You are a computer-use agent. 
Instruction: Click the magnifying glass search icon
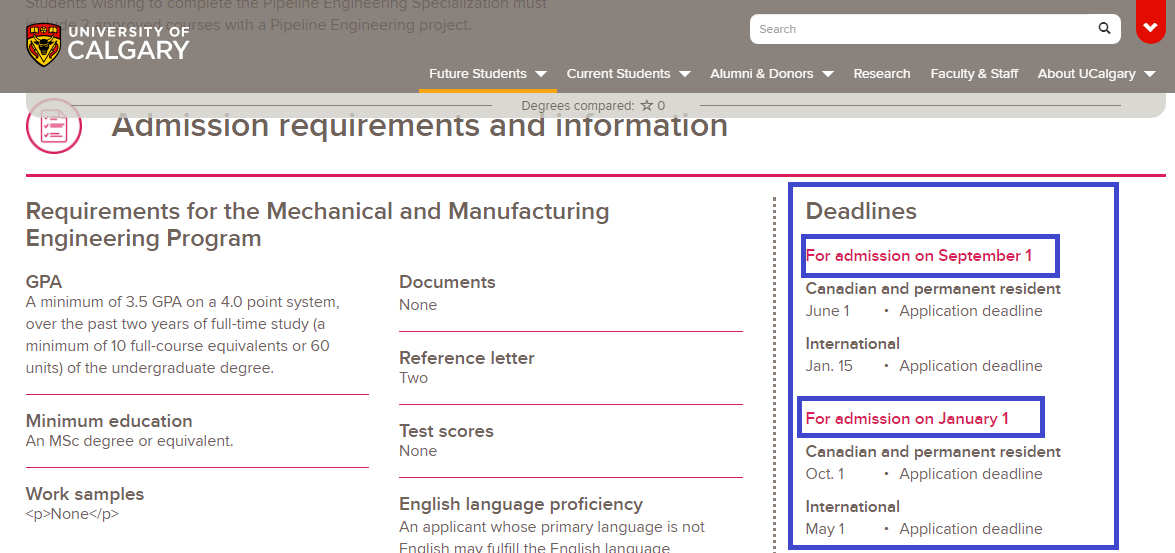(1104, 29)
